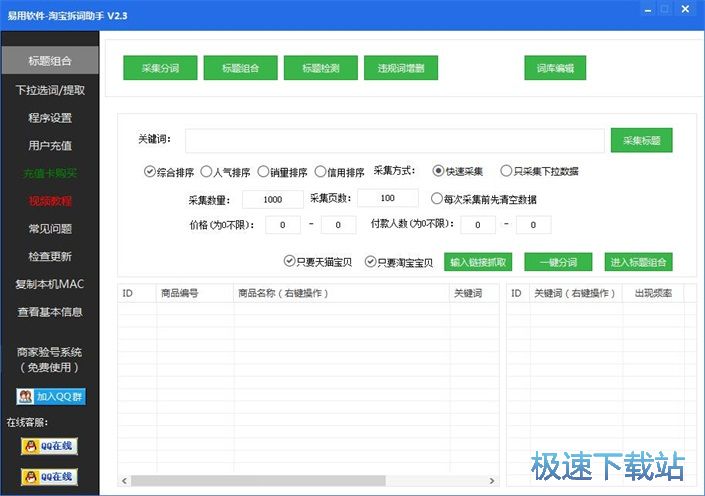Screen dimensions: 705x496
Task: Click the 进入标题组合 button
Action: click(x=638, y=262)
